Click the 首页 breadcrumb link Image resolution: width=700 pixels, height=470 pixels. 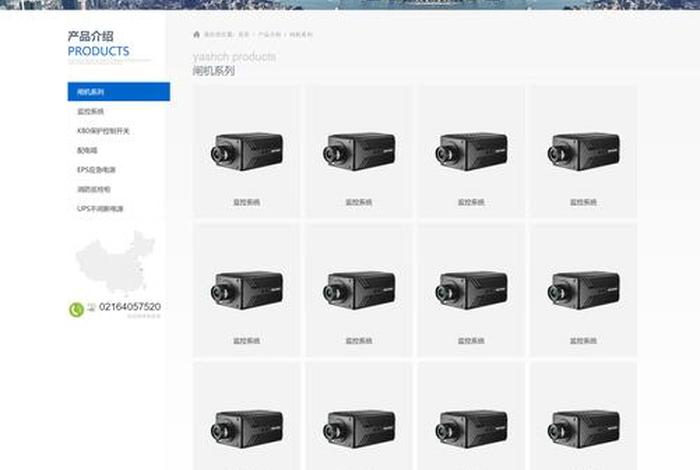(x=244, y=34)
